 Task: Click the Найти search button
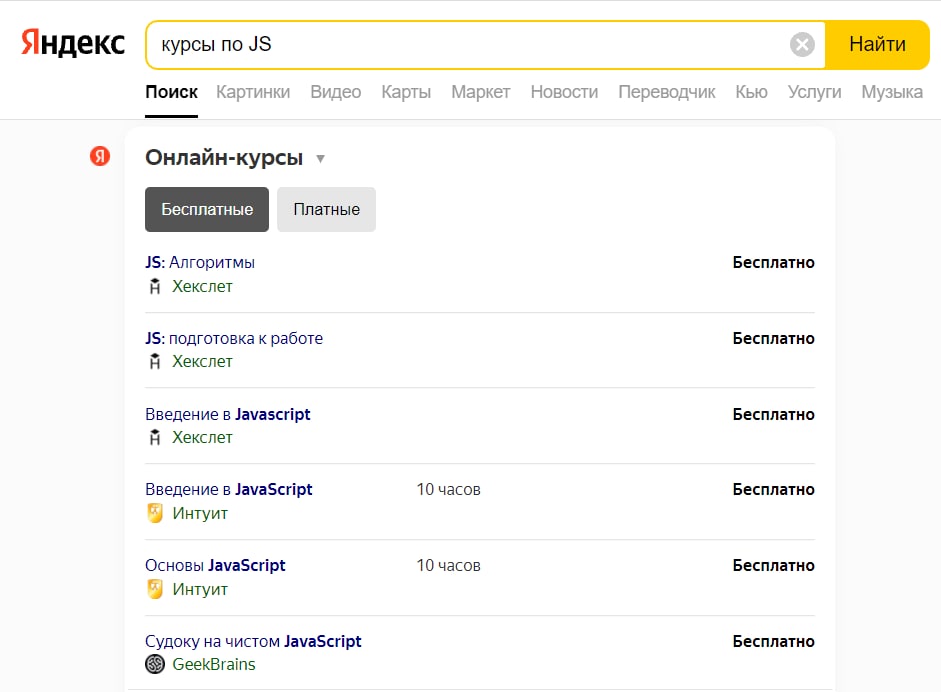coord(877,44)
